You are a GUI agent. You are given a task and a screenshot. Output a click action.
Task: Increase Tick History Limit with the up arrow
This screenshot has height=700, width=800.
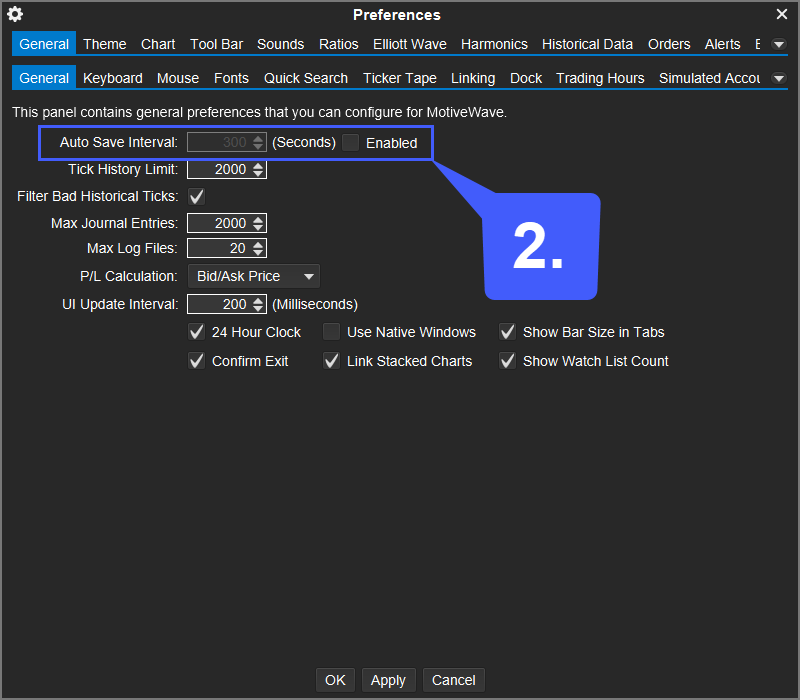[x=257, y=165]
